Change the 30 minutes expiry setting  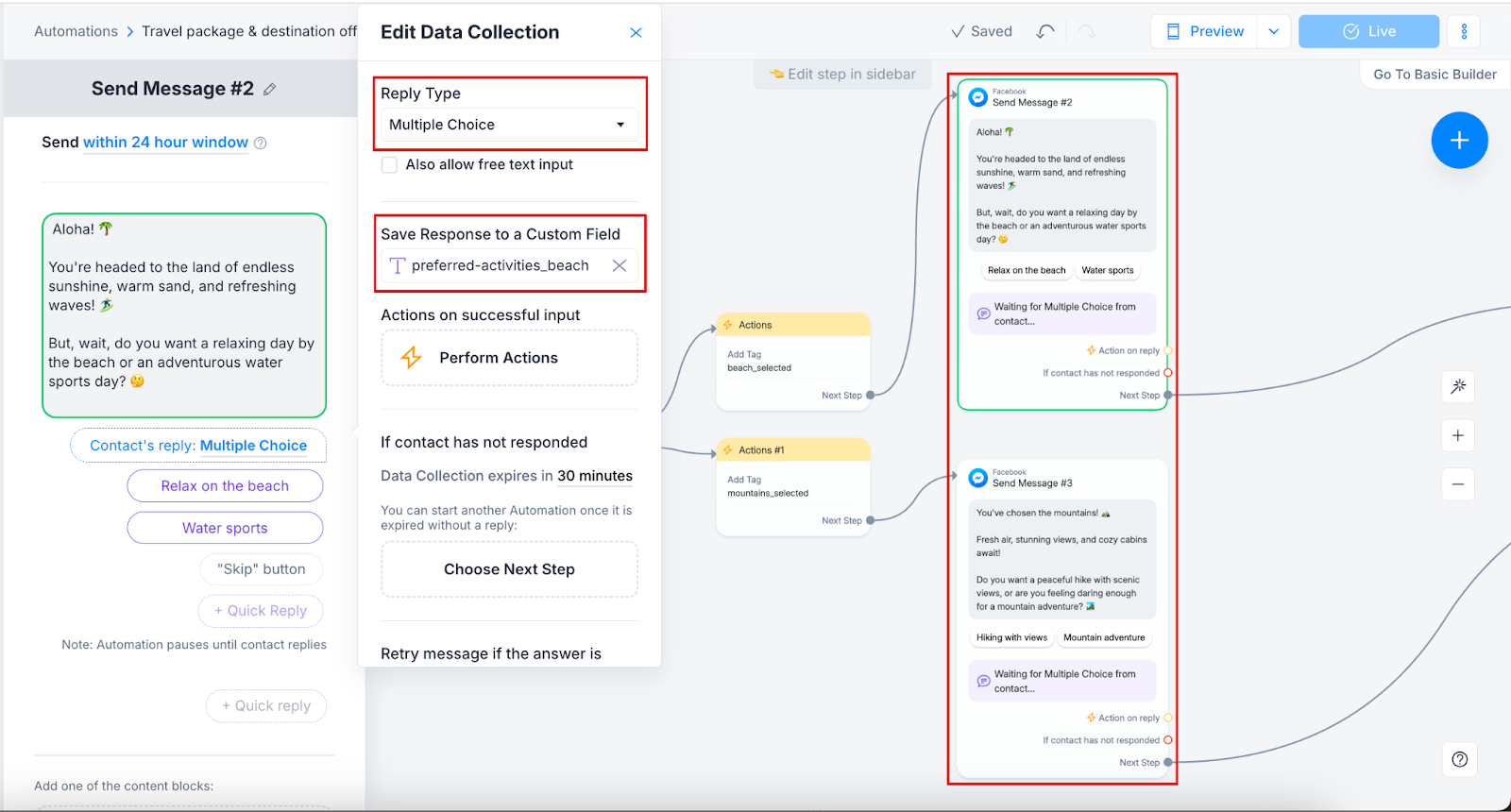point(594,476)
